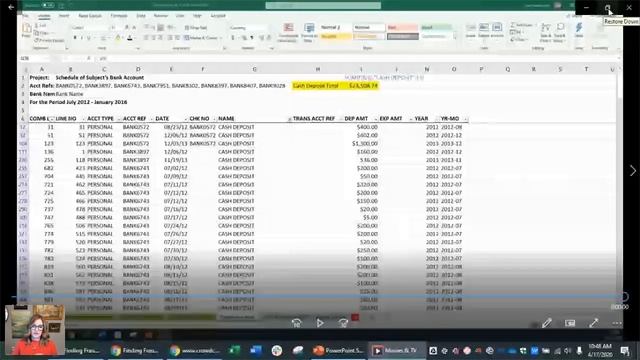The height and width of the screenshot is (360, 640).
Task: Click the Percent Style icon
Action: pos(244,38)
